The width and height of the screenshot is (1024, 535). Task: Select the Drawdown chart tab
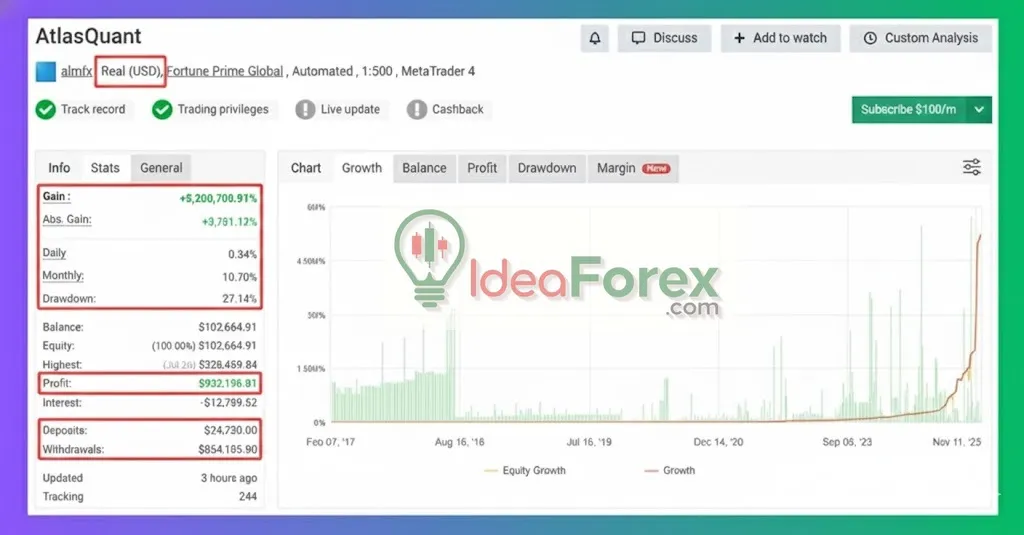547,169
